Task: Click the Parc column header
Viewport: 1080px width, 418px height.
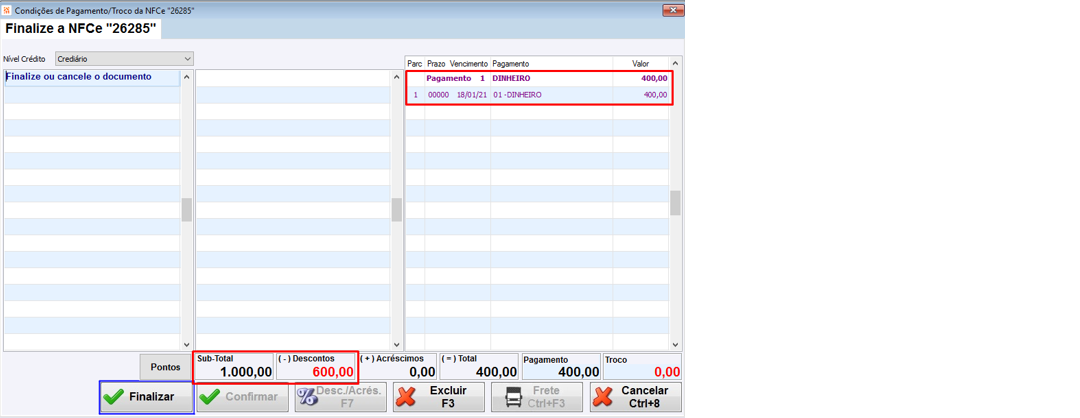Action: point(415,63)
